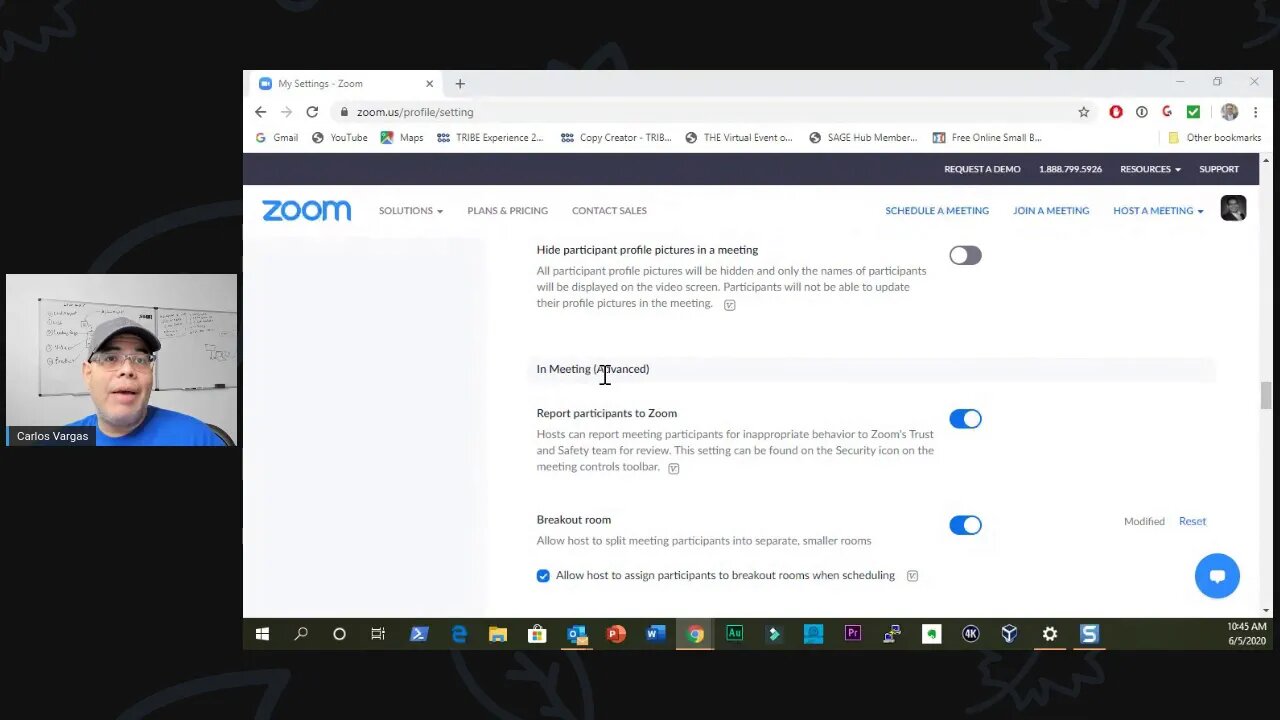Toggle Hide participant profile pictures switch
Viewport: 1280px width, 720px height.
(x=965, y=256)
